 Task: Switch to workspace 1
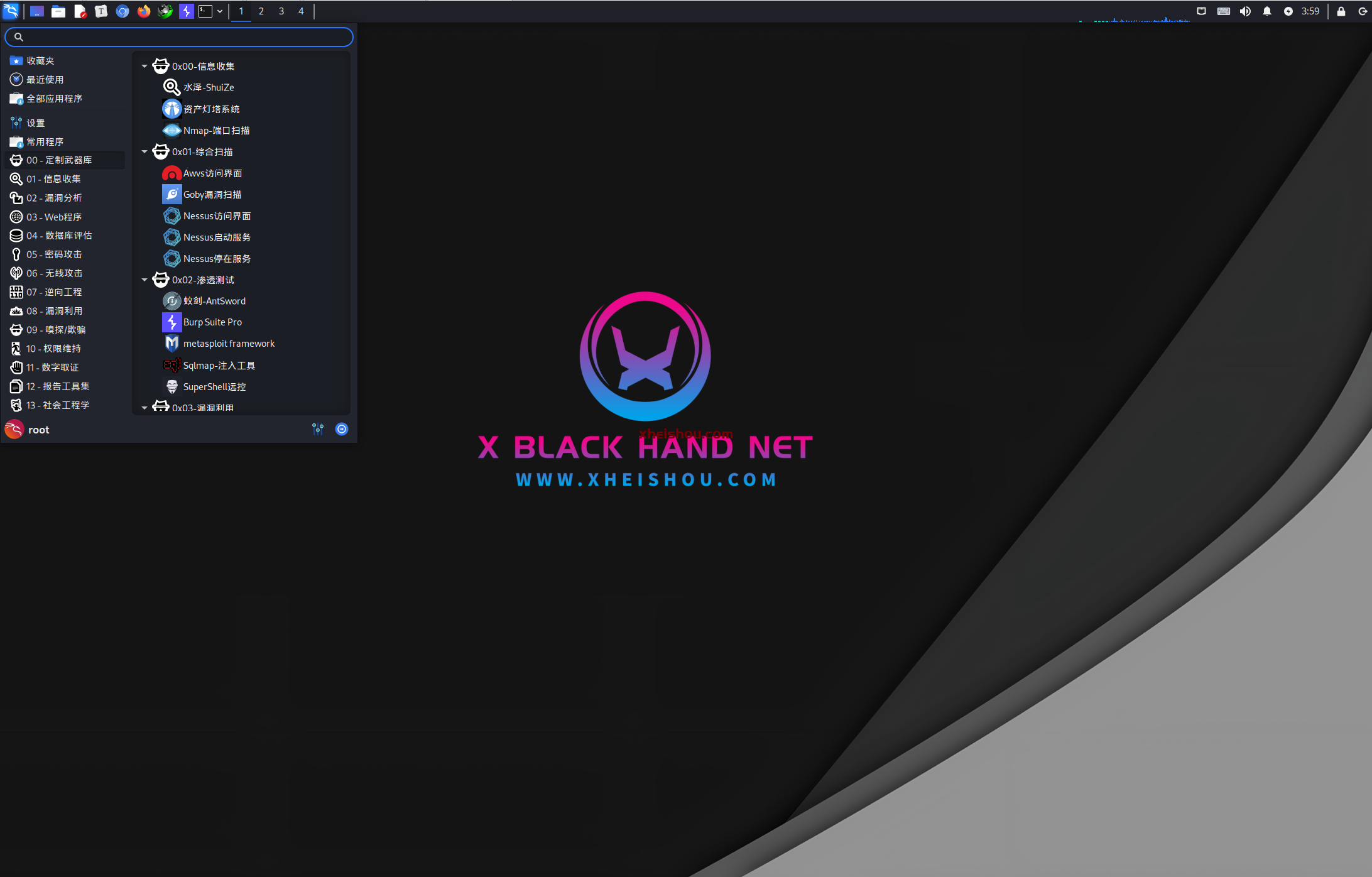tap(241, 11)
